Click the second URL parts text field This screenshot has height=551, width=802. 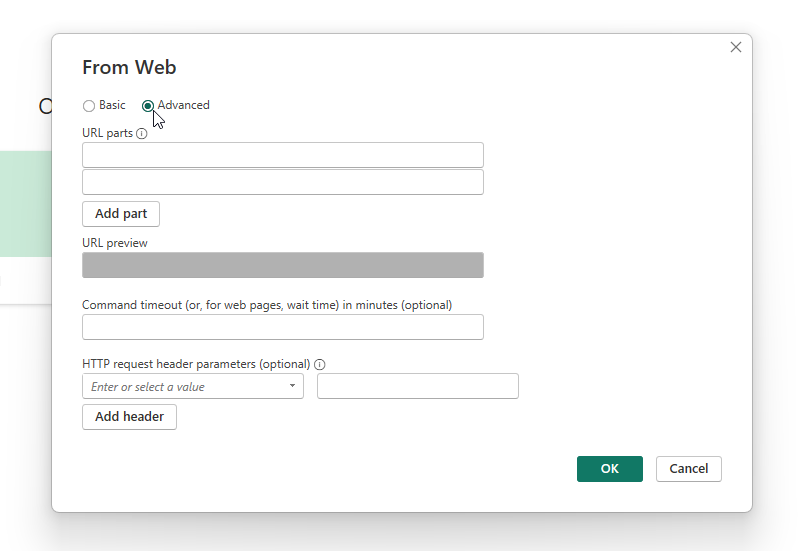282,182
